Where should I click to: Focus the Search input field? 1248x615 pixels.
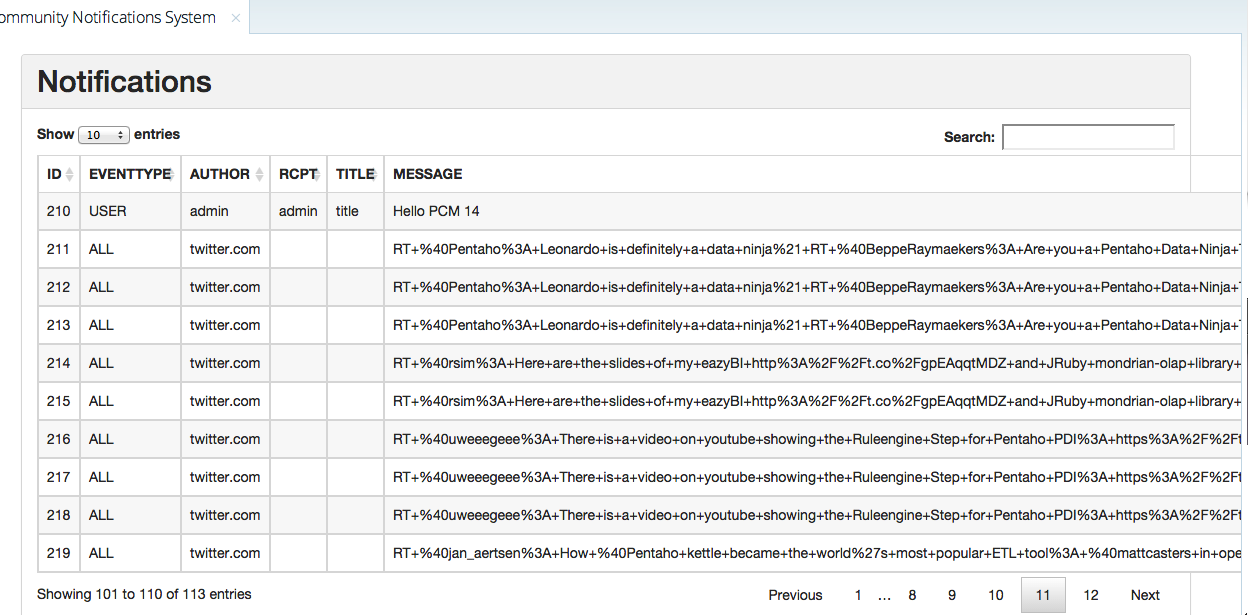1088,137
